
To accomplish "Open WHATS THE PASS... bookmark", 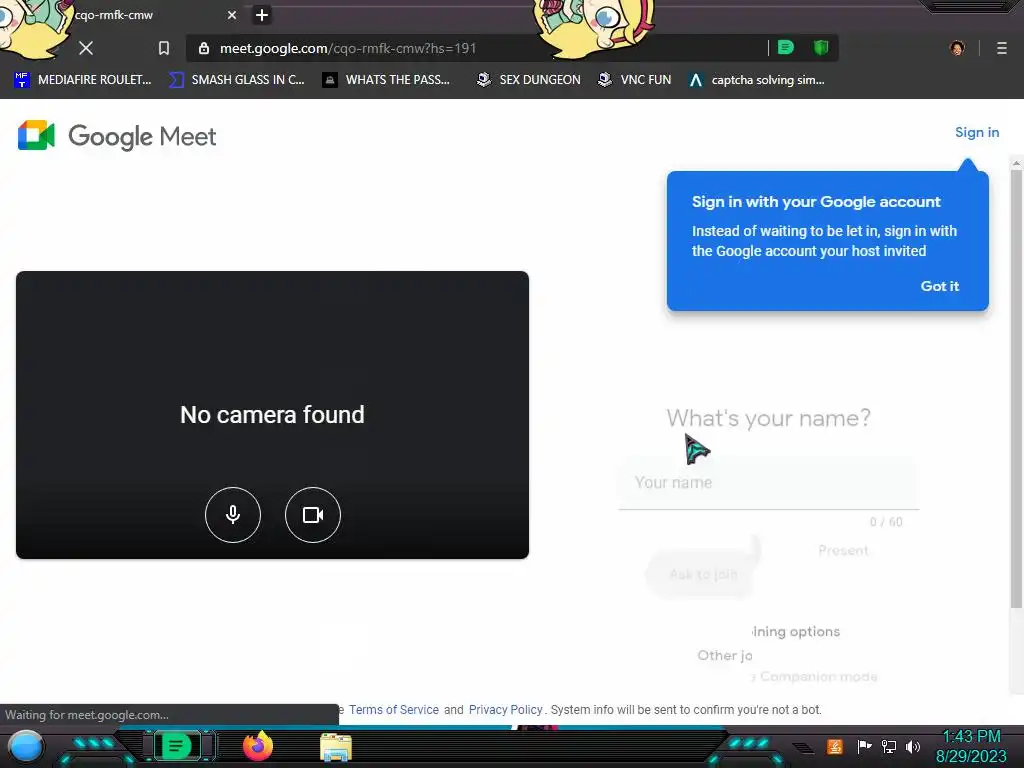I will [x=387, y=80].
